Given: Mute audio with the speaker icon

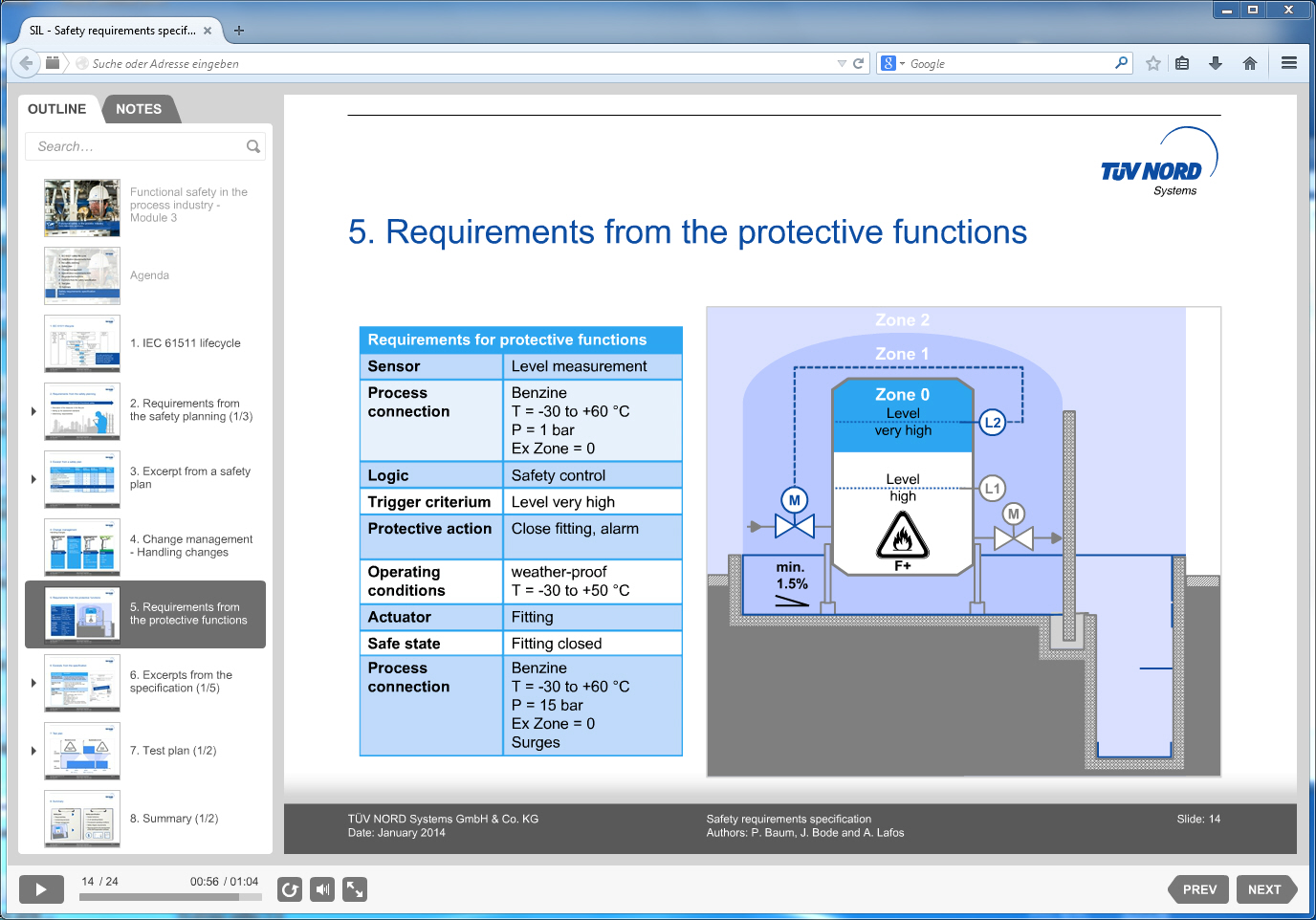Looking at the screenshot, I should [322, 889].
